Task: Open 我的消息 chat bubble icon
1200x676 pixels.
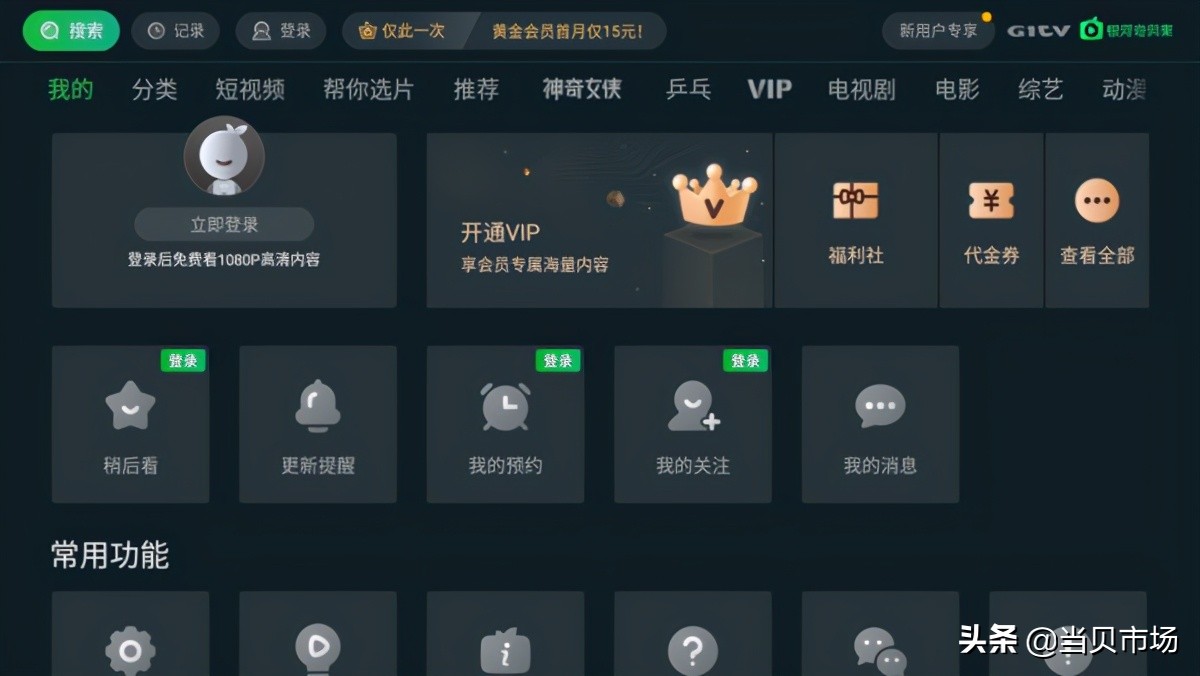Action: click(x=880, y=407)
